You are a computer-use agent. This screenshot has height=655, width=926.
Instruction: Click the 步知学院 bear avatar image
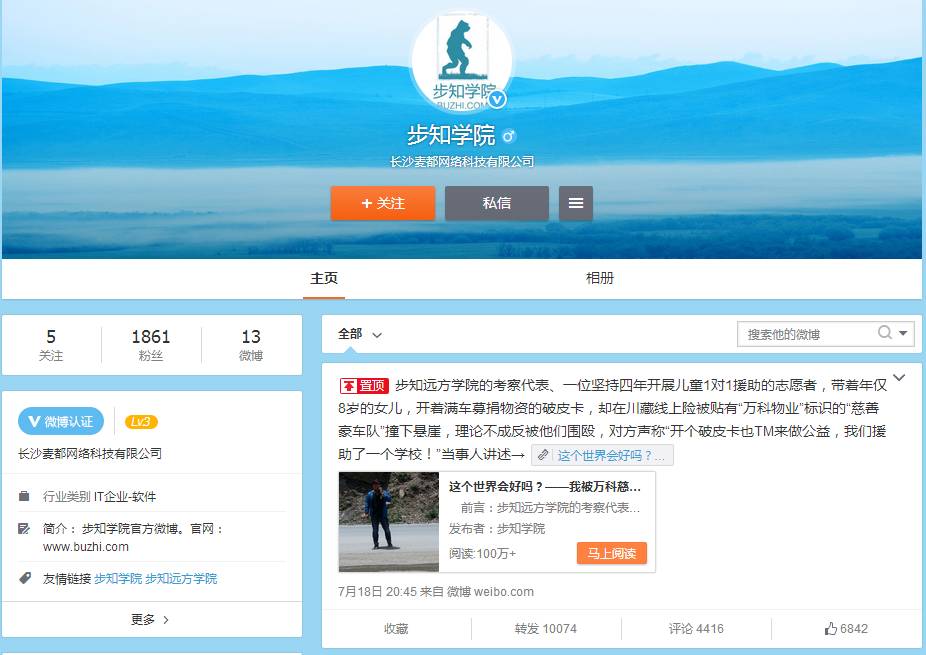(462, 61)
